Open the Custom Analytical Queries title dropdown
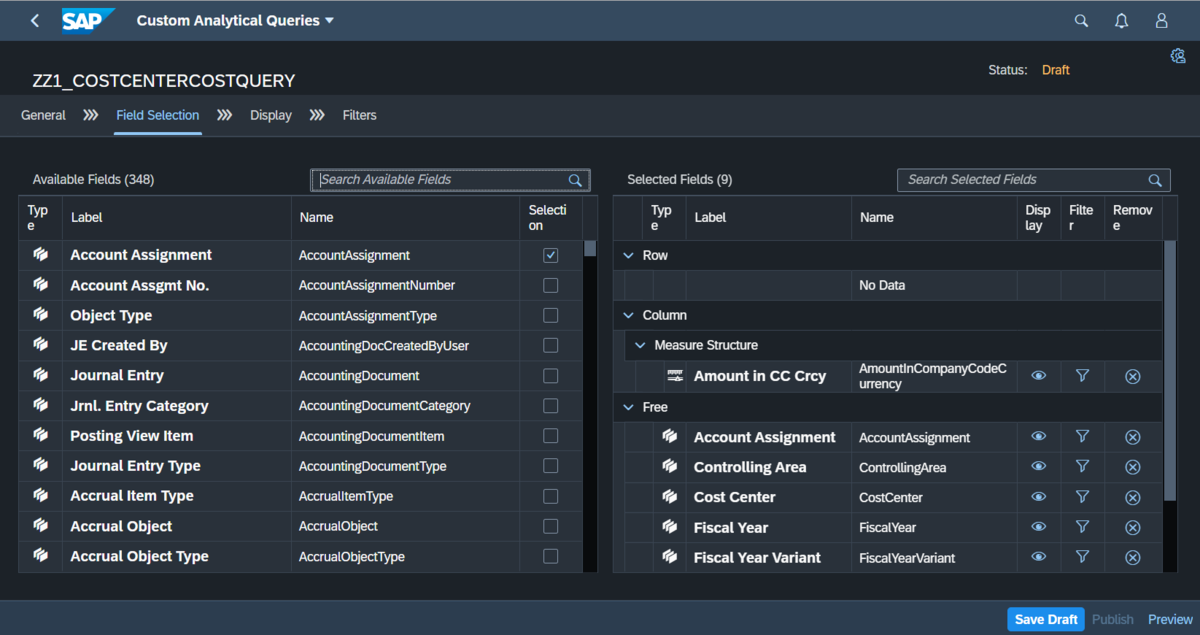The width and height of the screenshot is (1200, 635). pyautogui.click(x=330, y=20)
